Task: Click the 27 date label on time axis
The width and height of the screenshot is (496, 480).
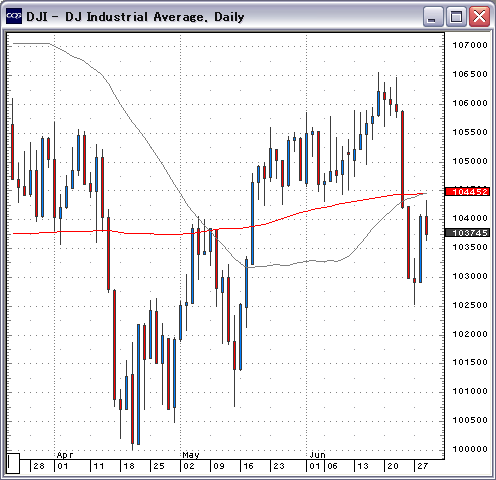Action: pos(422,466)
